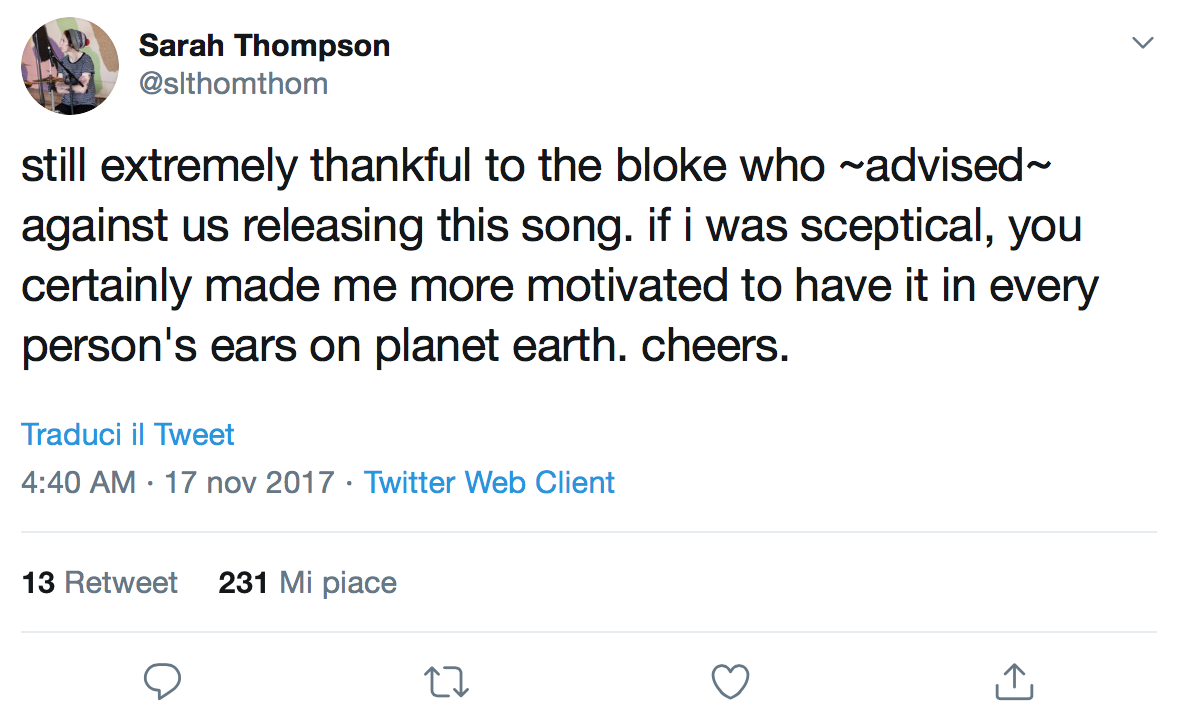Click the number 231 in likes count
Screen dimensions: 1184x726
point(243,582)
